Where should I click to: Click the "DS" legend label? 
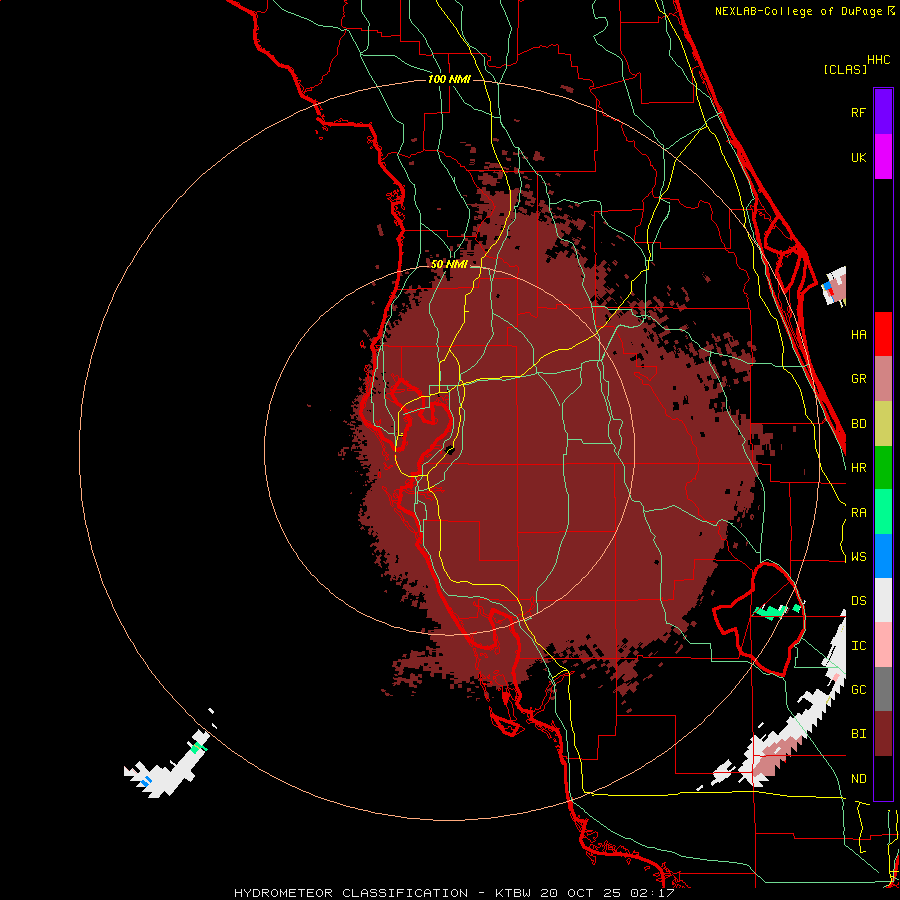tap(858, 600)
